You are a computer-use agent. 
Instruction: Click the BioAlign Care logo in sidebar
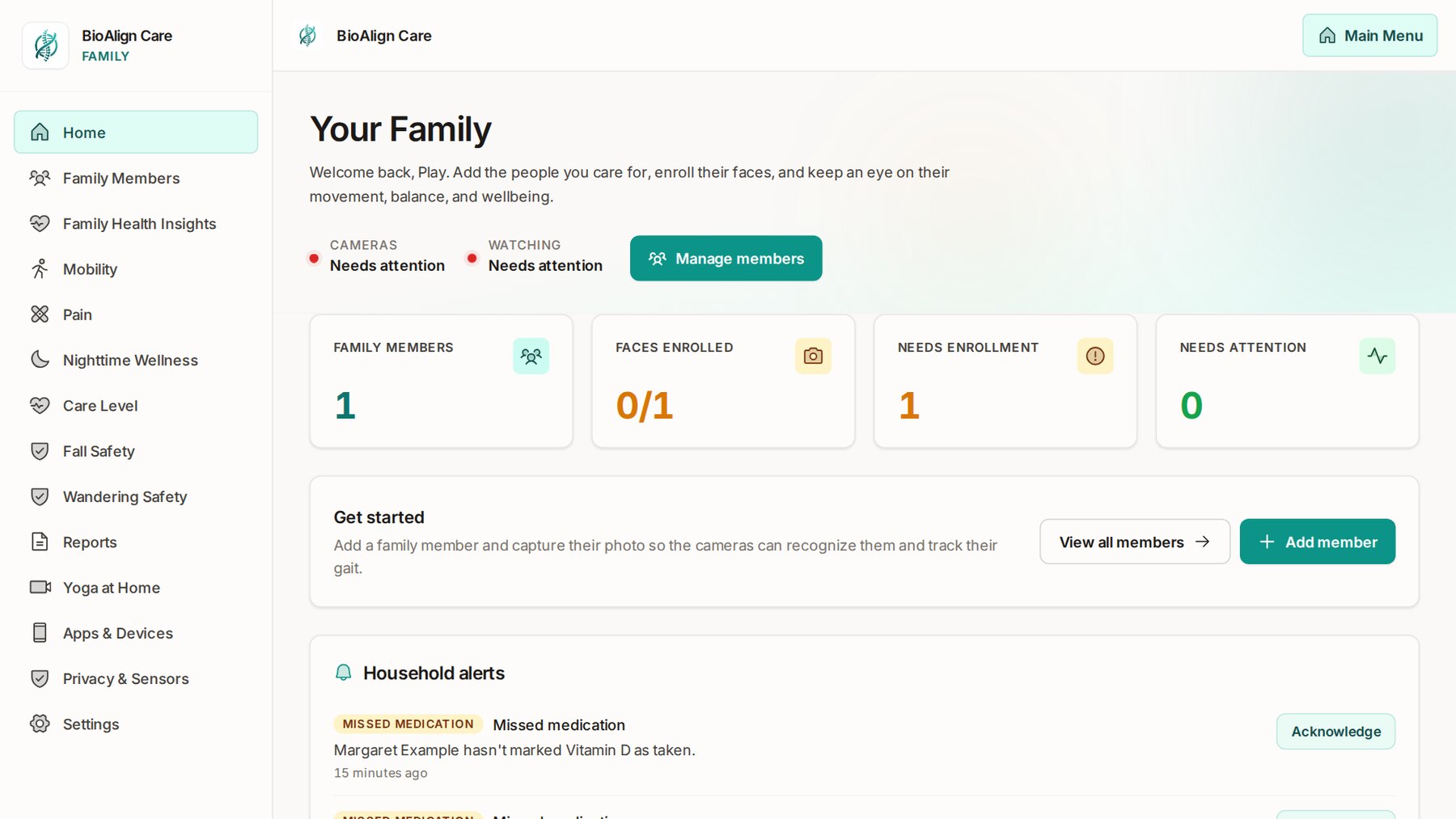pos(45,45)
